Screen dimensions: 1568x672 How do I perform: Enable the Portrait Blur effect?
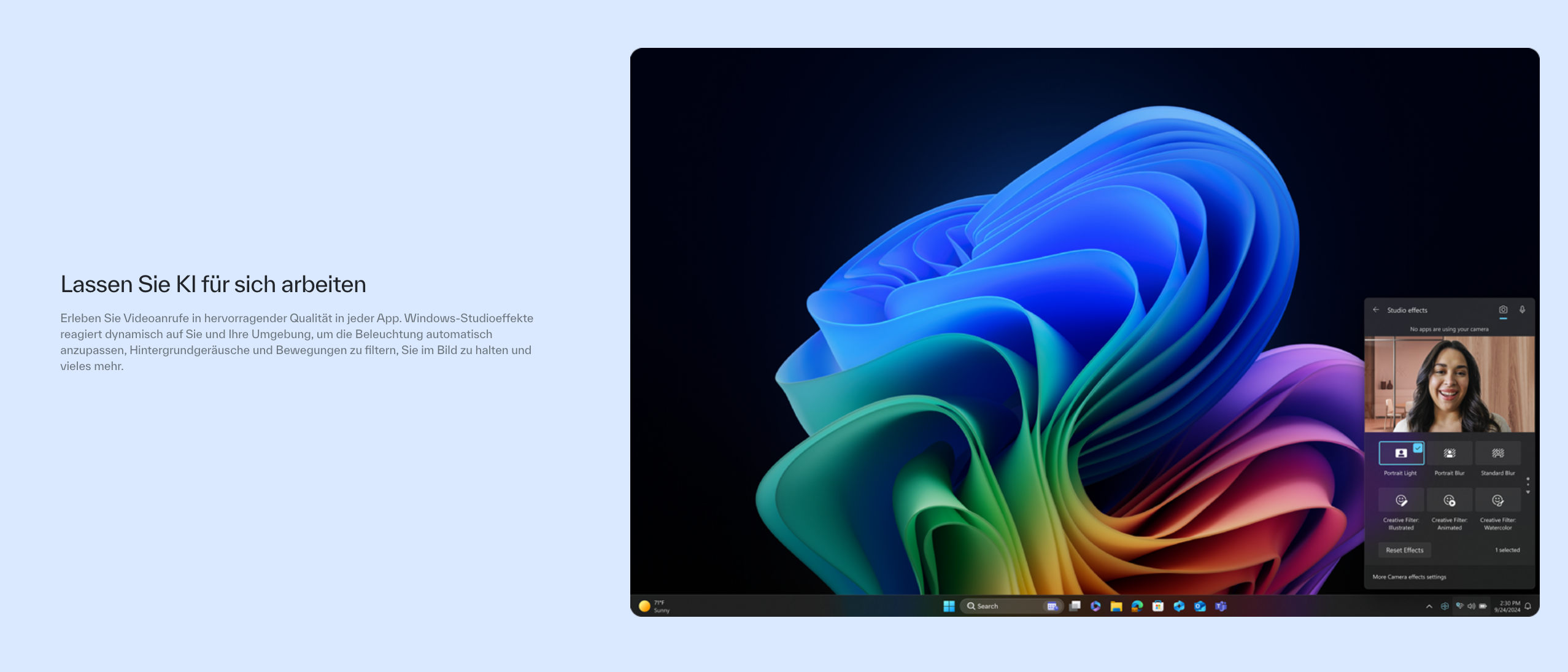(x=1449, y=454)
